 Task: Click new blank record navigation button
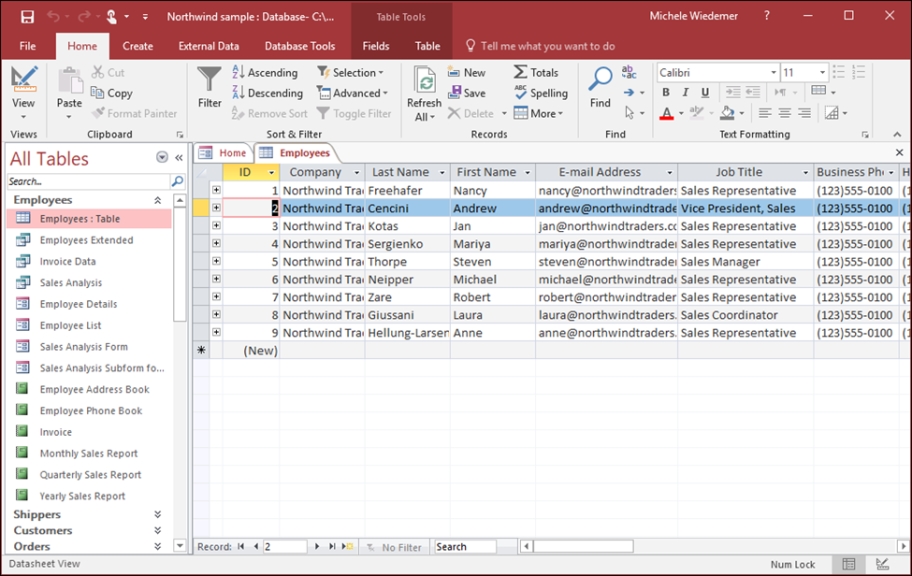coord(347,546)
